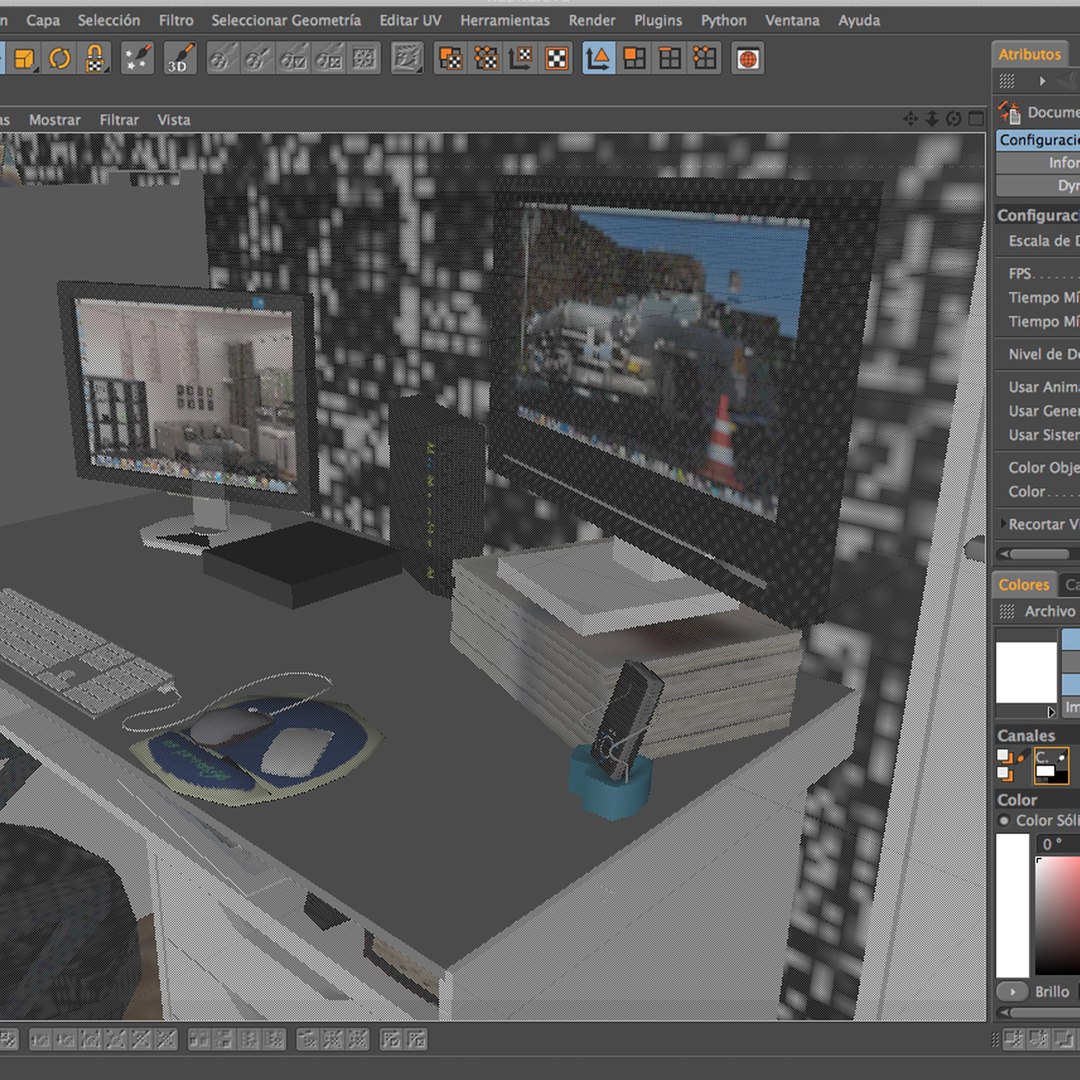
Task: Open the Python menu
Action: pos(723,21)
